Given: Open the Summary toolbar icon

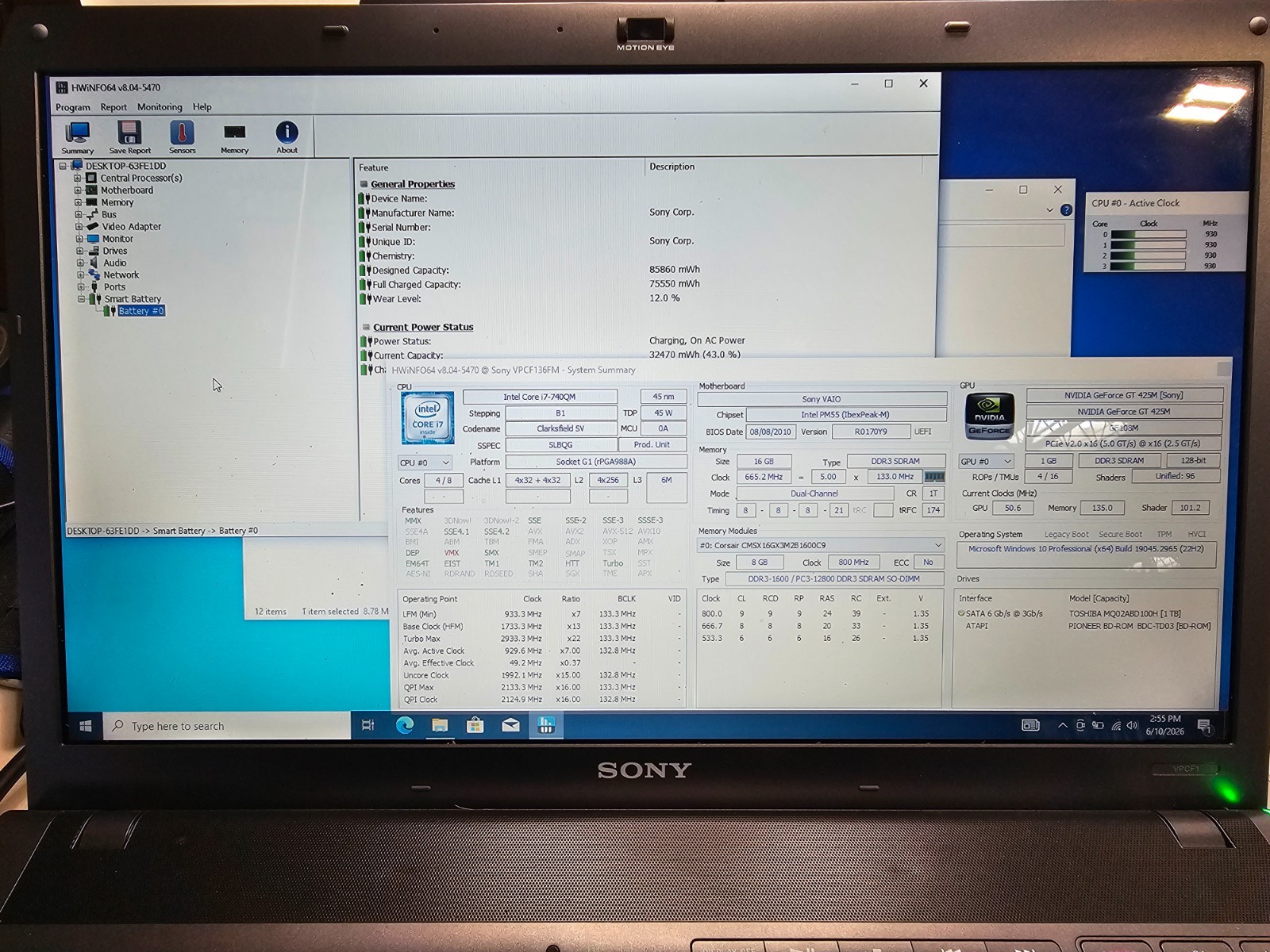Looking at the screenshot, I should (77, 137).
